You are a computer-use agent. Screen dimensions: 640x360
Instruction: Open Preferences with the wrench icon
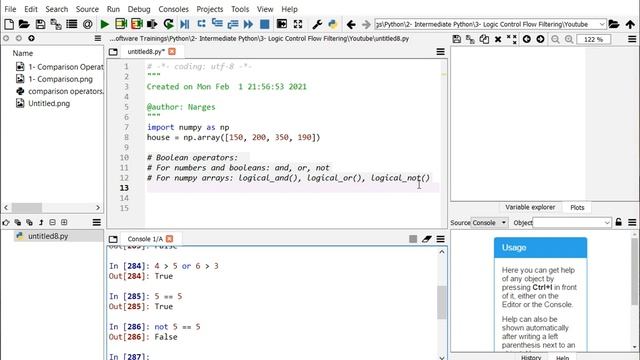coord(317,24)
